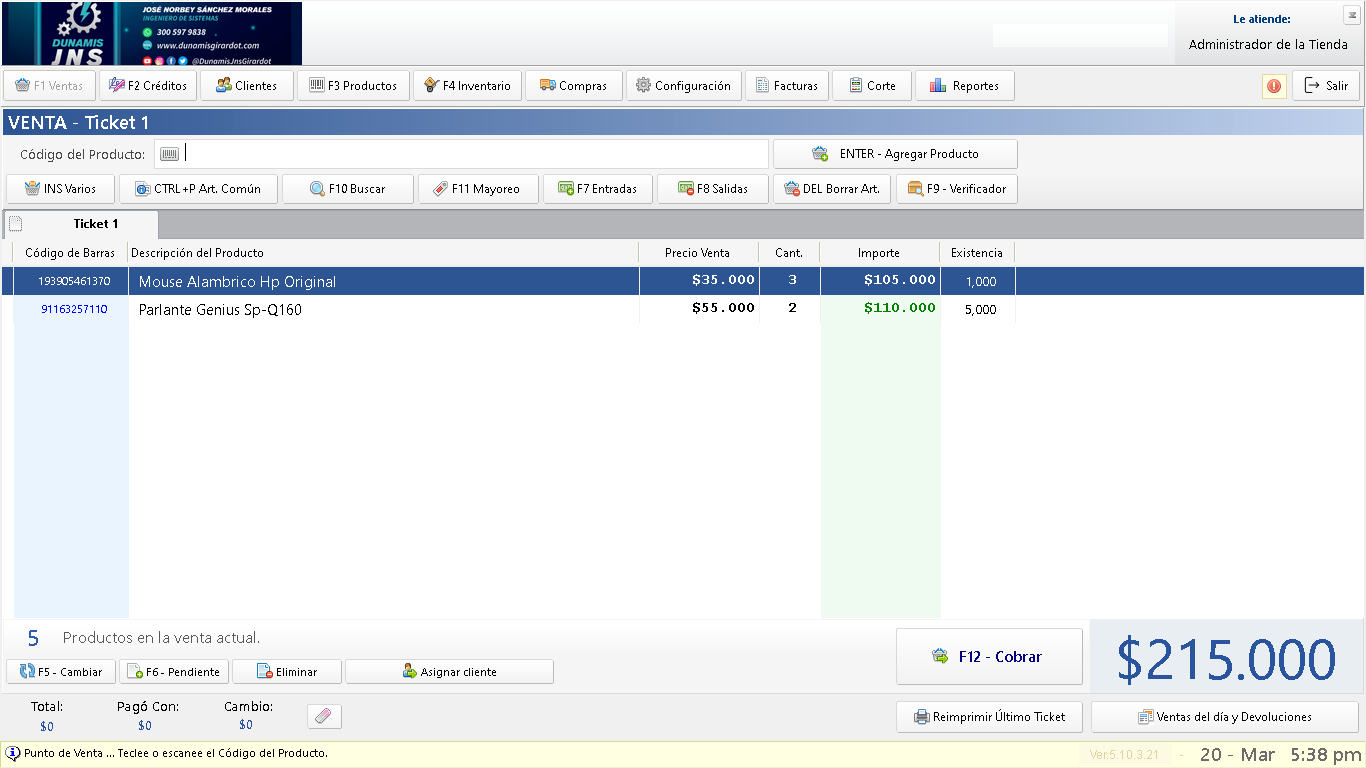Click F7 Entradas cash-in button
Image resolution: width=1366 pixels, height=768 pixels.
pos(598,189)
